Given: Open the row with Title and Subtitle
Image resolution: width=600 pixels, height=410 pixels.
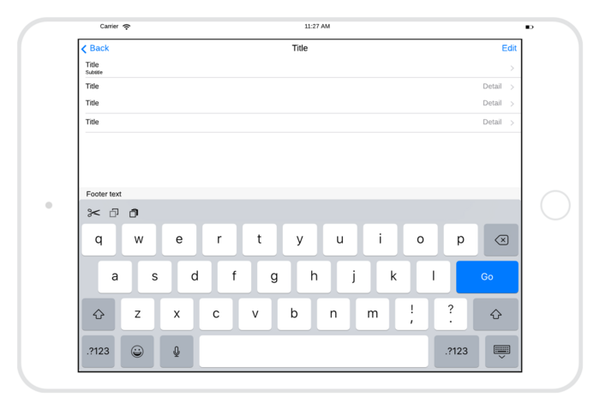Looking at the screenshot, I should click(298, 68).
